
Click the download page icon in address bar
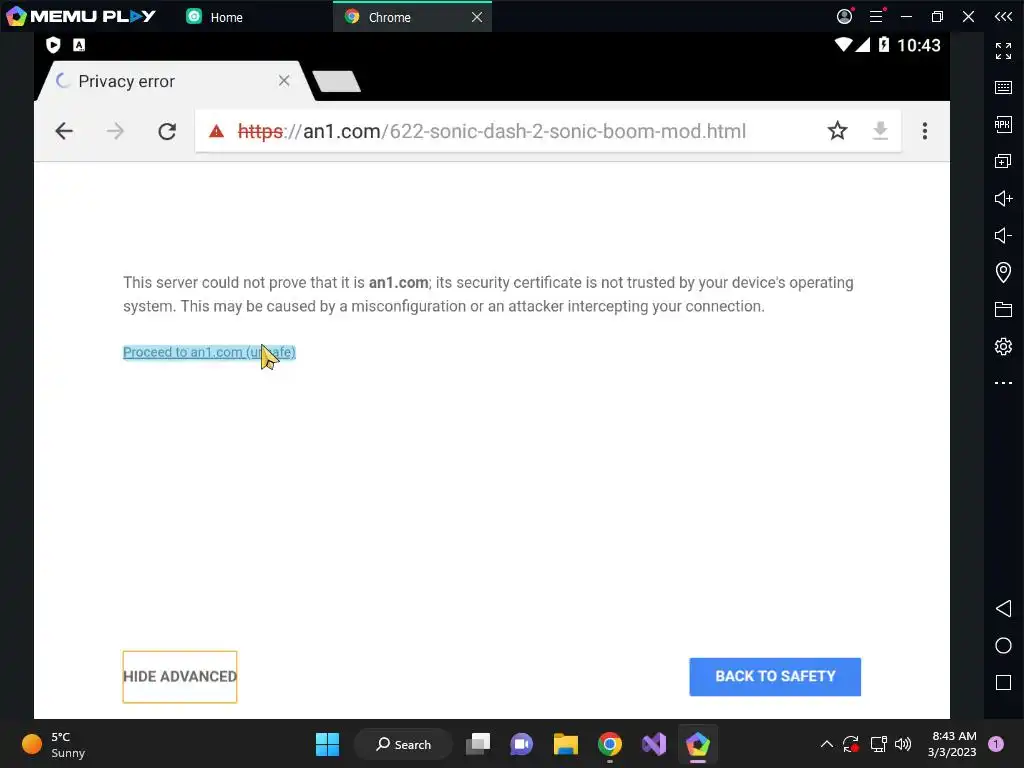point(880,131)
